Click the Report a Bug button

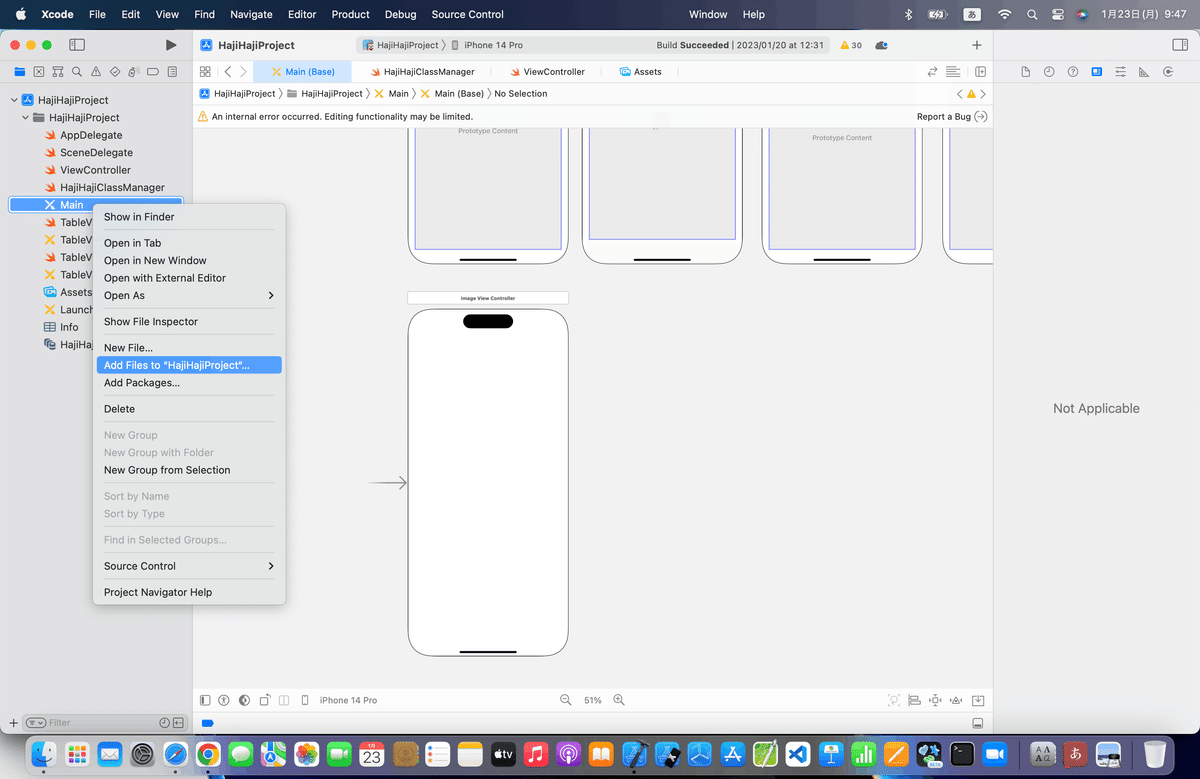coord(952,117)
